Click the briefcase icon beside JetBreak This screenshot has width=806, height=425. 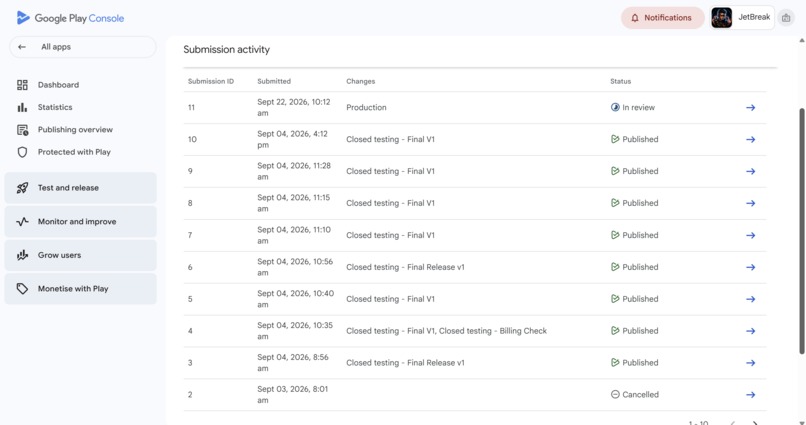(786, 18)
